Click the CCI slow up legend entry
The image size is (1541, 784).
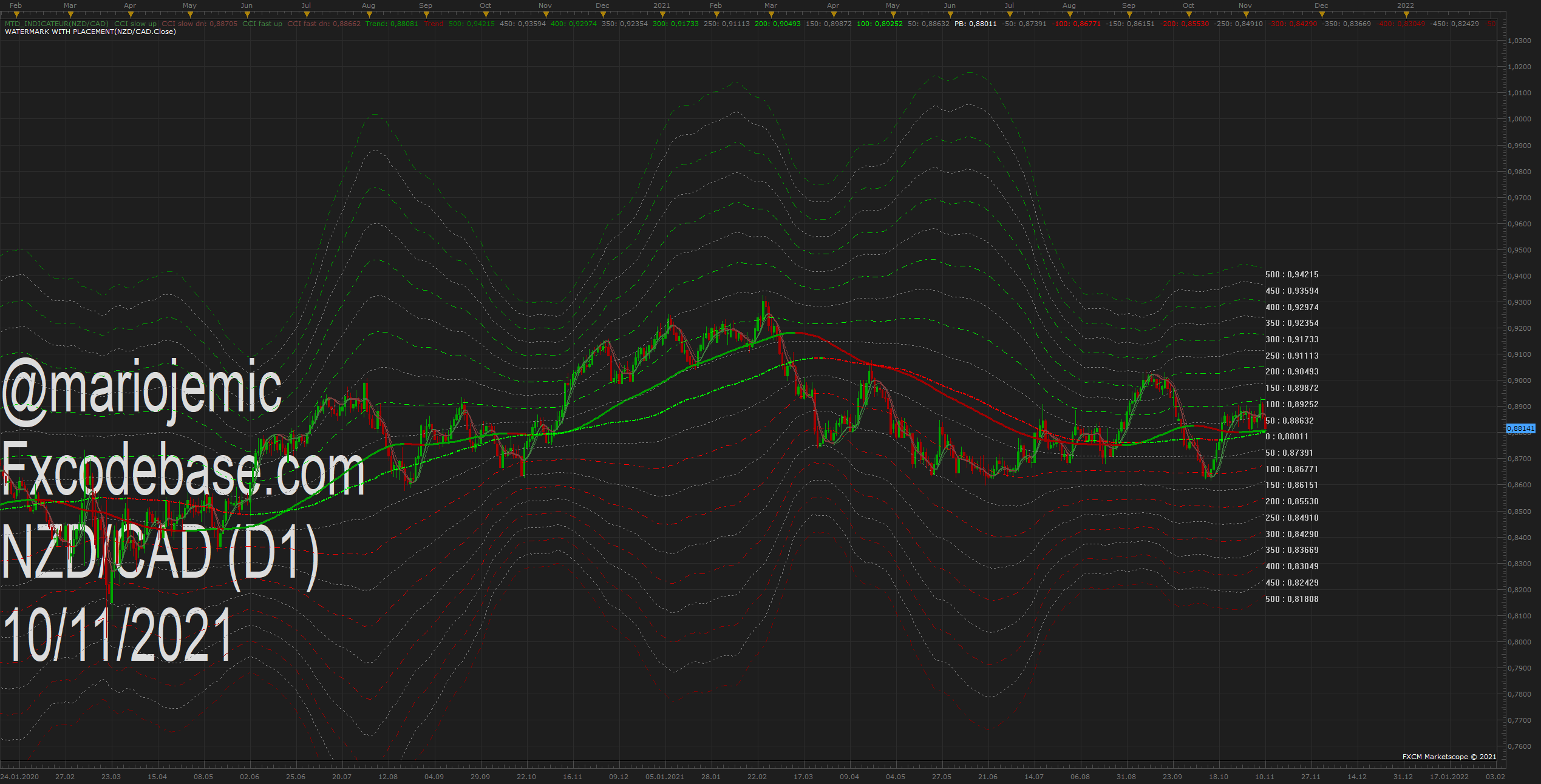[135, 24]
